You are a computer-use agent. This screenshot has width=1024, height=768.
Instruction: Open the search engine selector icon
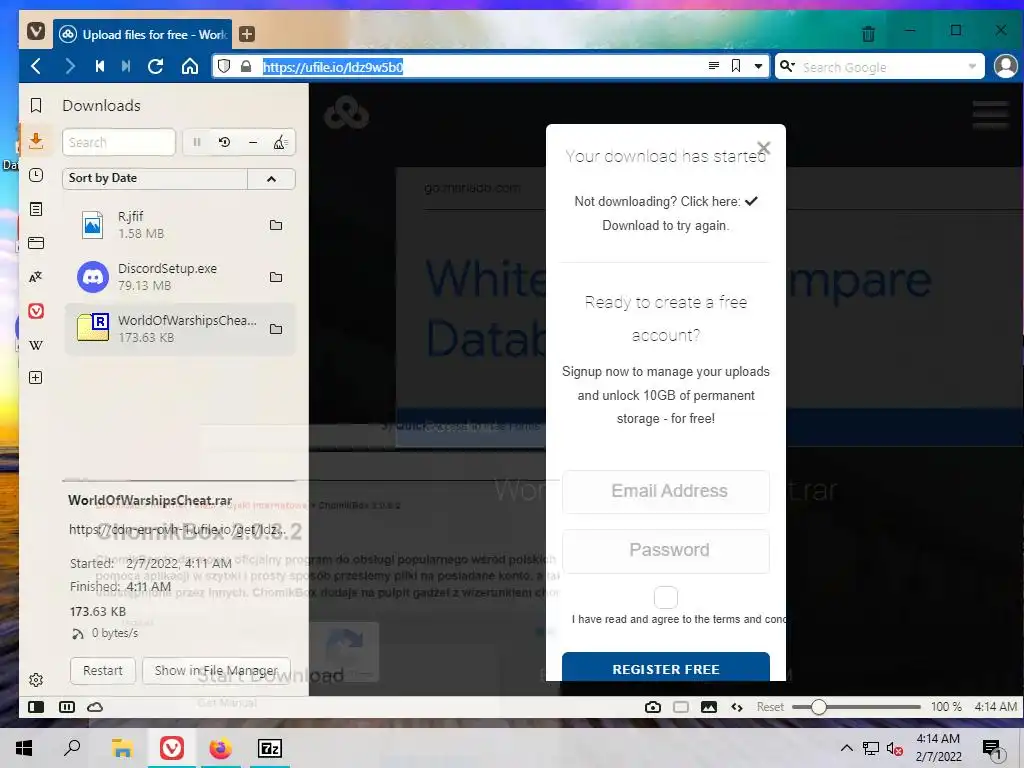pos(788,66)
